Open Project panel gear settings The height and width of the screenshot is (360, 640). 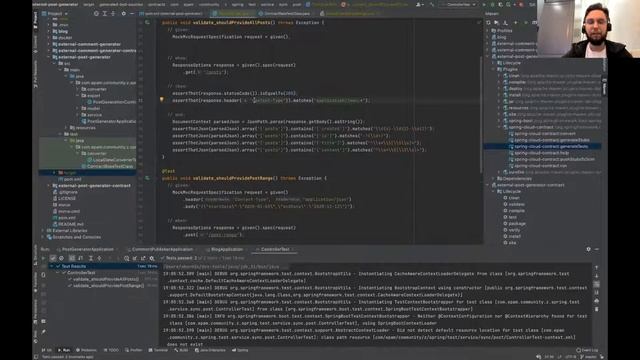[x=124, y=13]
